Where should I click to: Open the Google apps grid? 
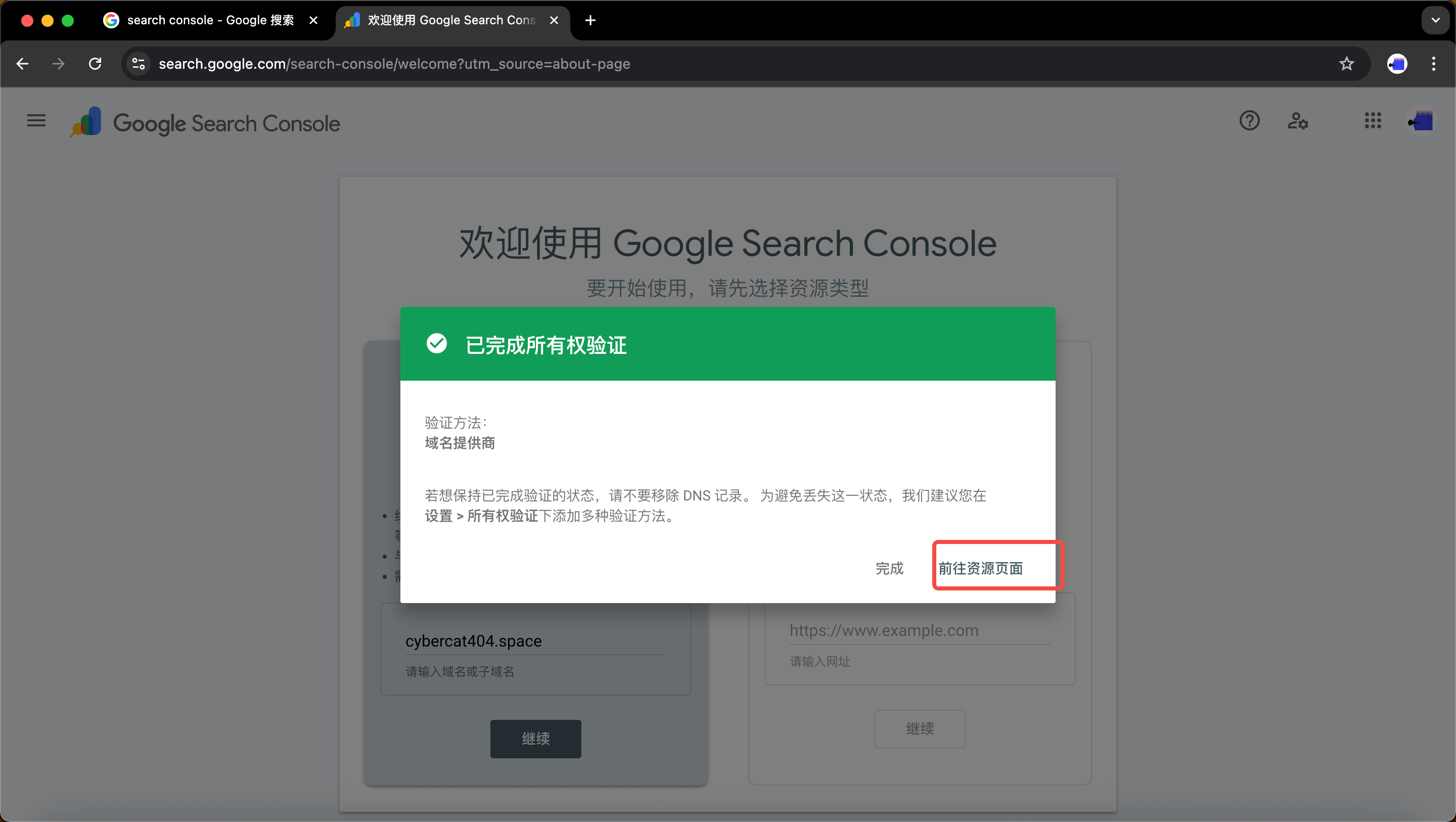[1373, 121]
